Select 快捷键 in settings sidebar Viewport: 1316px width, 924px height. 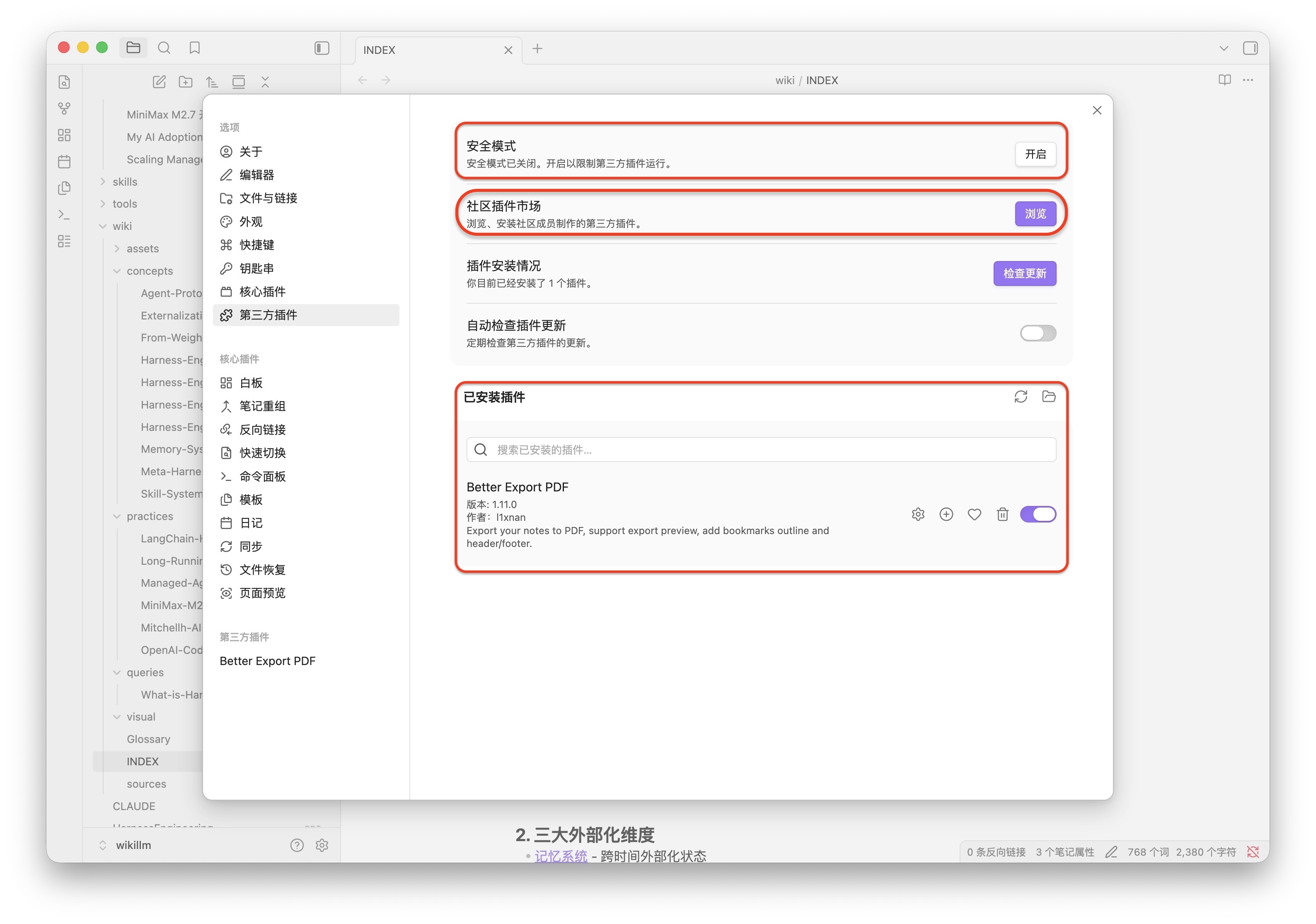click(256, 245)
